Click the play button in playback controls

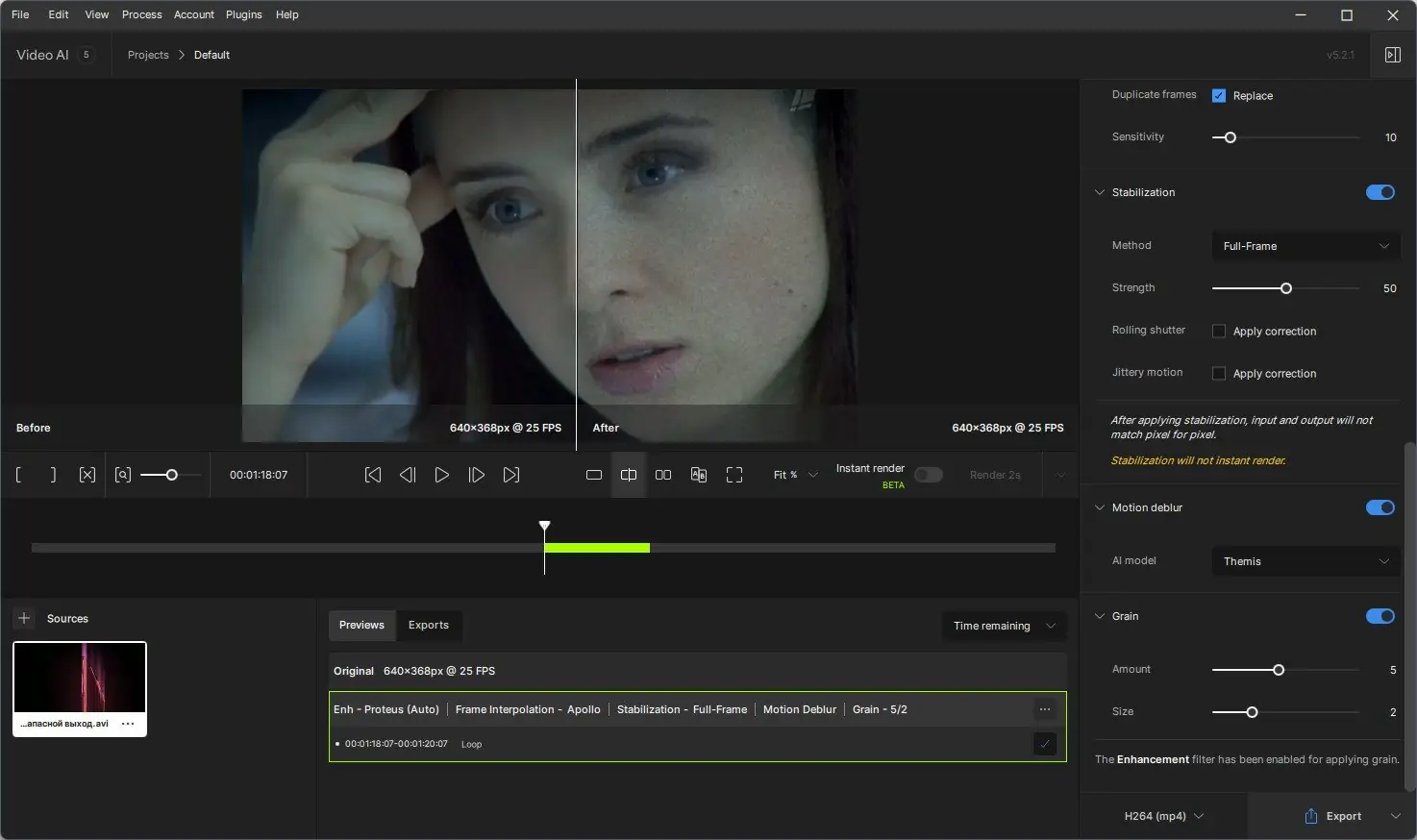[441, 475]
